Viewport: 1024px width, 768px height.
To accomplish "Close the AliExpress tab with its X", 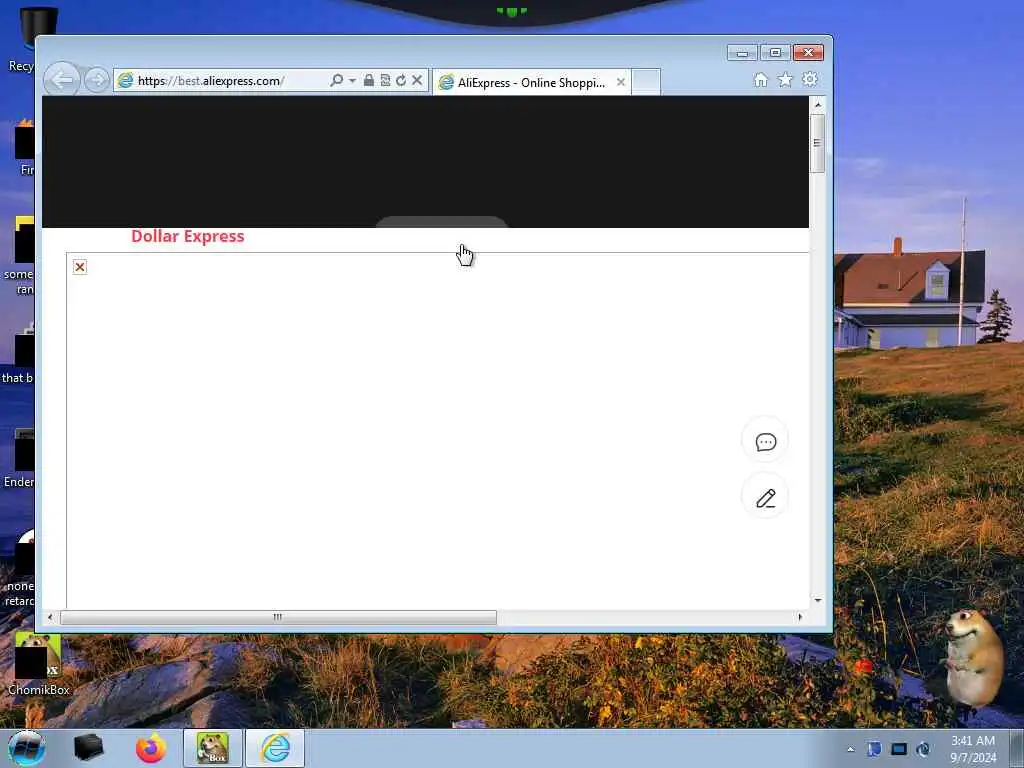I will pos(620,82).
